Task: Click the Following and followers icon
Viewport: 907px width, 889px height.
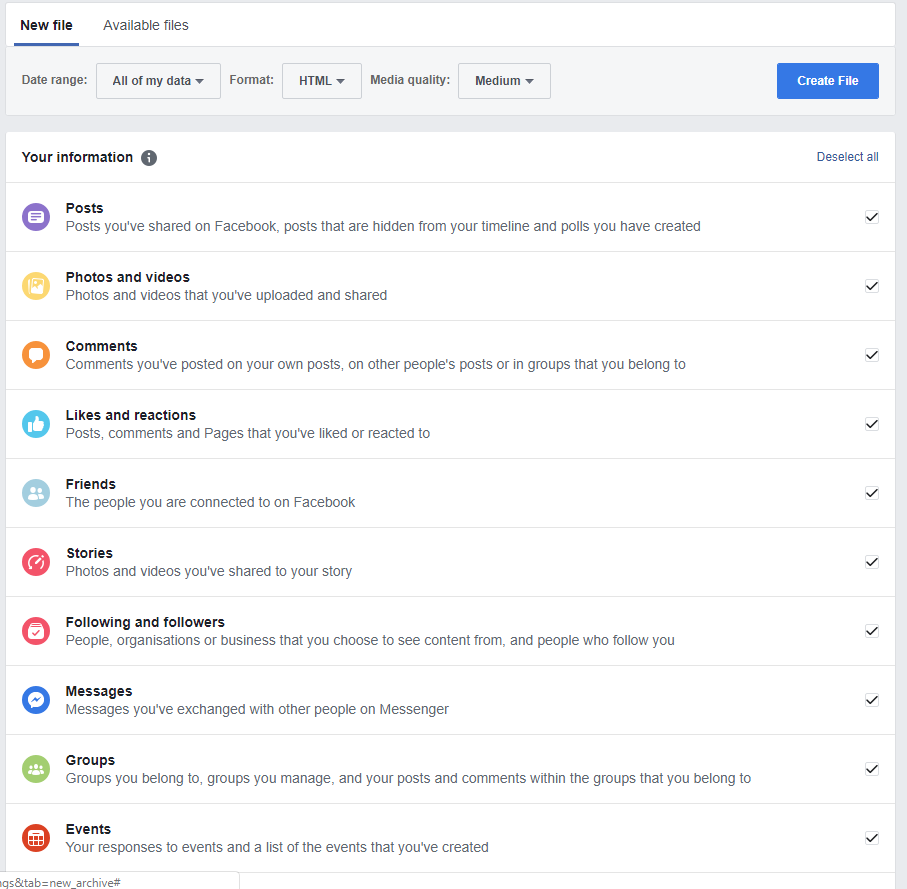Action: pyautogui.click(x=36, y=630)
